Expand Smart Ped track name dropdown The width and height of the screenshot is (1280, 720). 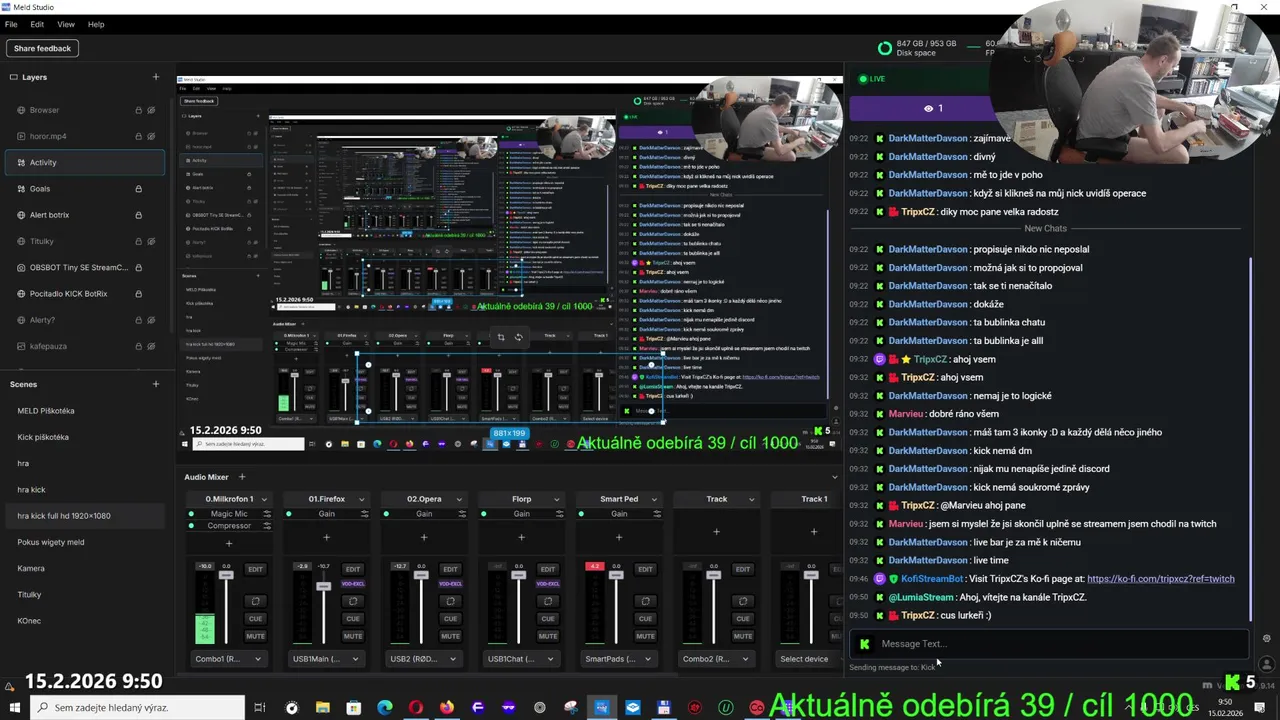coord(654,499)
